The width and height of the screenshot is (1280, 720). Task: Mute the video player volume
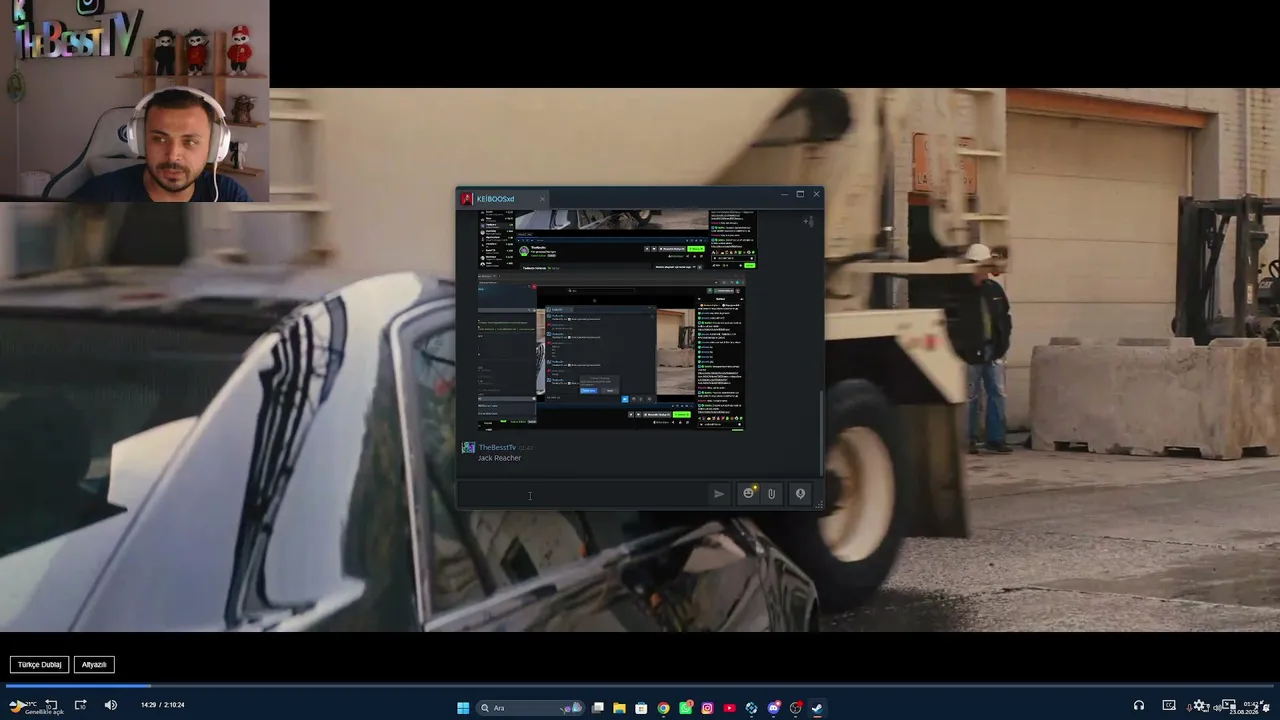(x=110, y=705)
